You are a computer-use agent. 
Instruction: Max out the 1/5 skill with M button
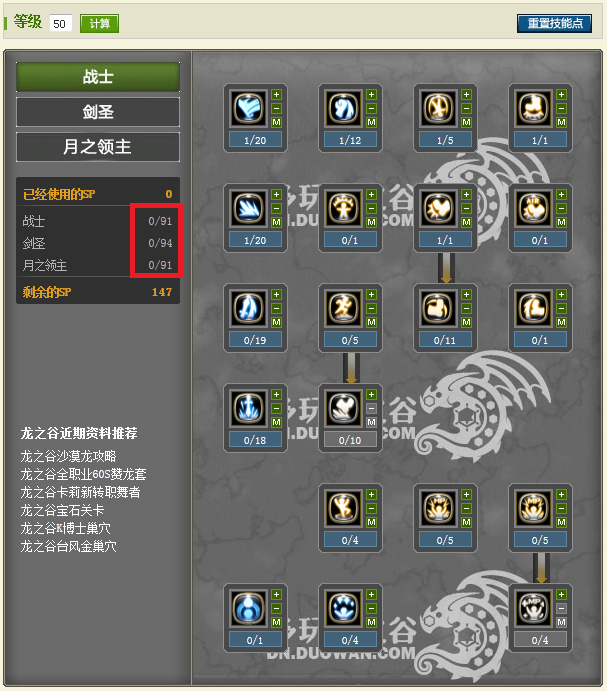tap(466, 122)
